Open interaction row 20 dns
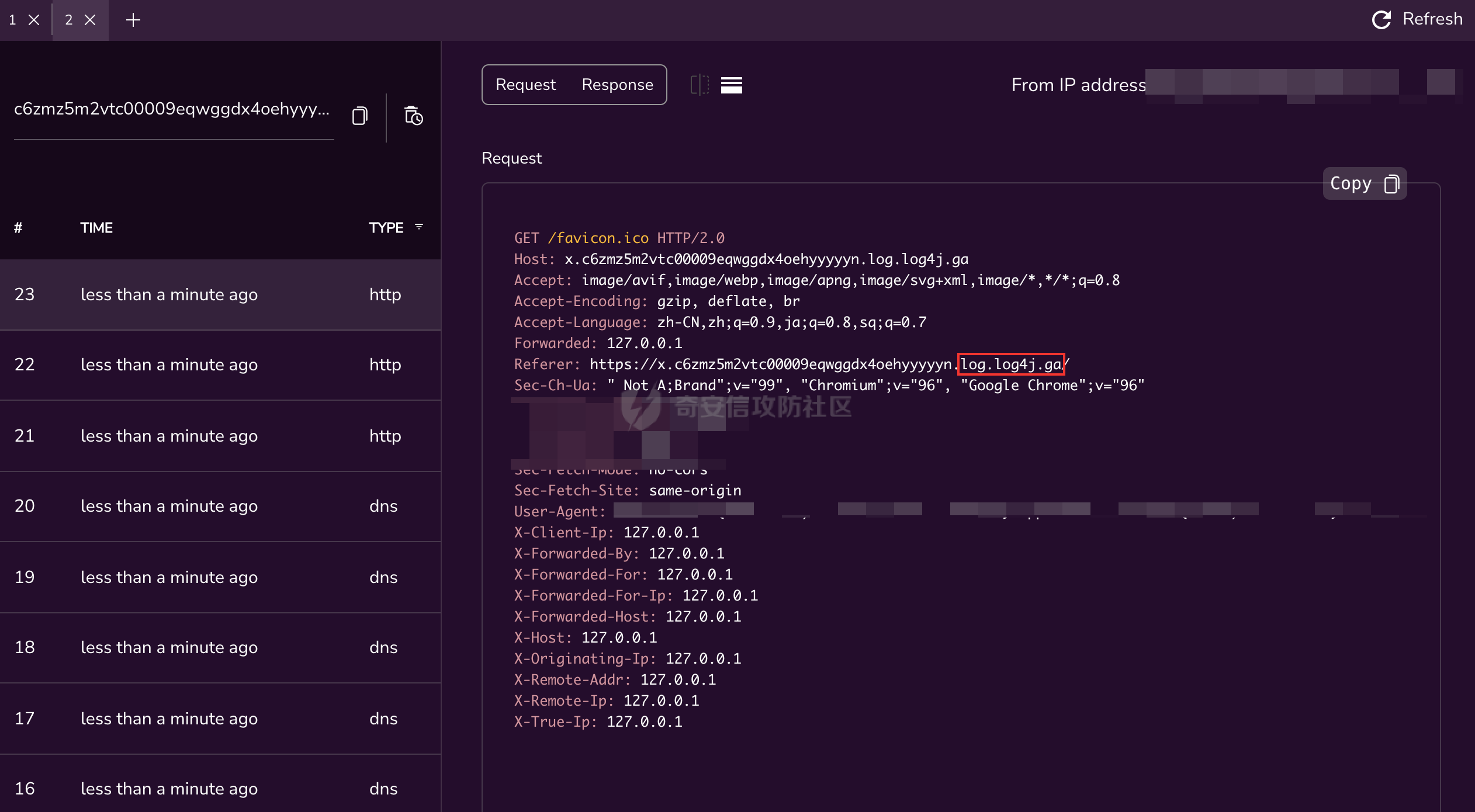This screenshot has width=1475, height=812. pos(220,506)
